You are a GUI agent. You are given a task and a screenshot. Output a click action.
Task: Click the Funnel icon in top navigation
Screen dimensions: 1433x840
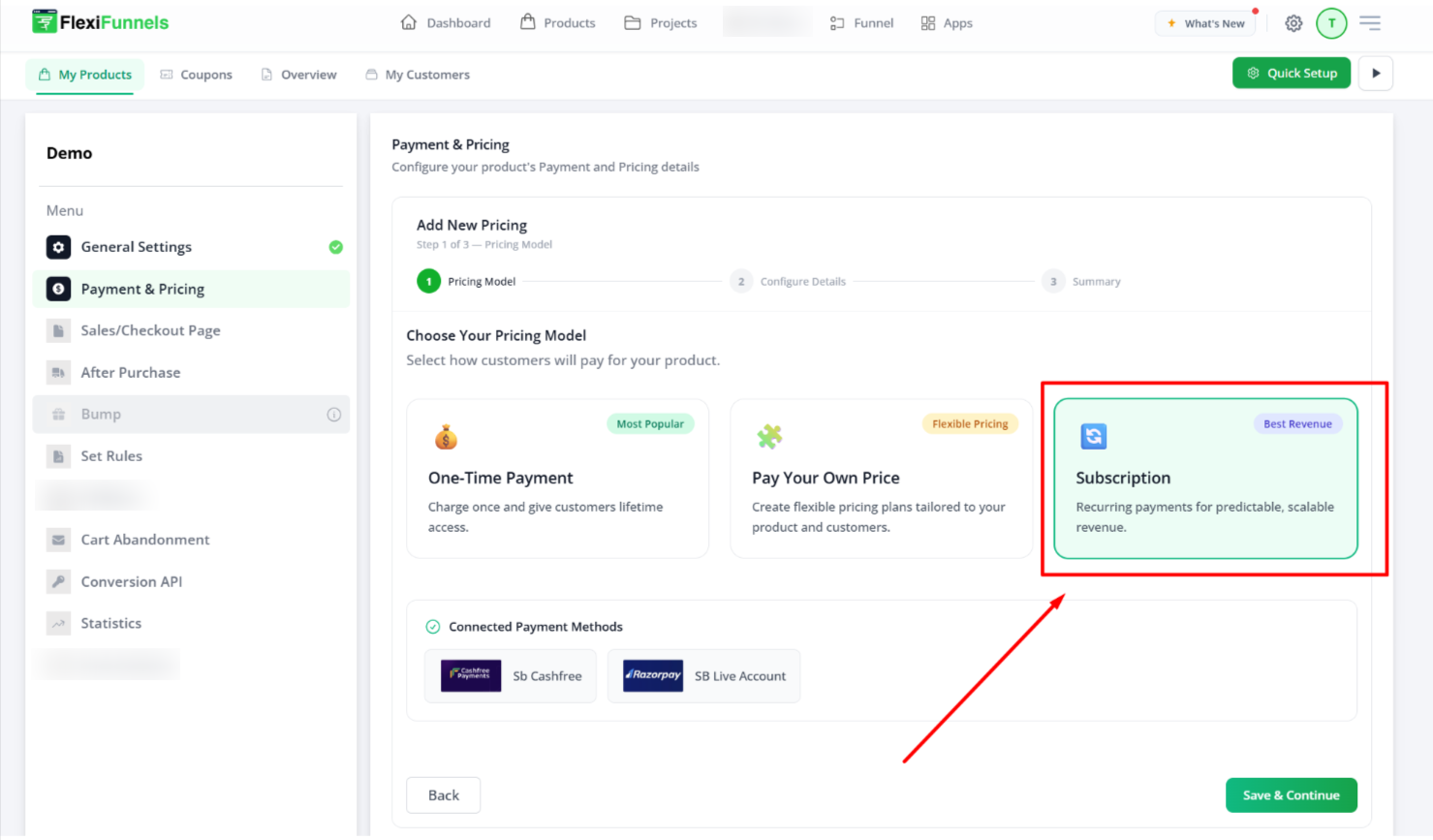[837, 23]
